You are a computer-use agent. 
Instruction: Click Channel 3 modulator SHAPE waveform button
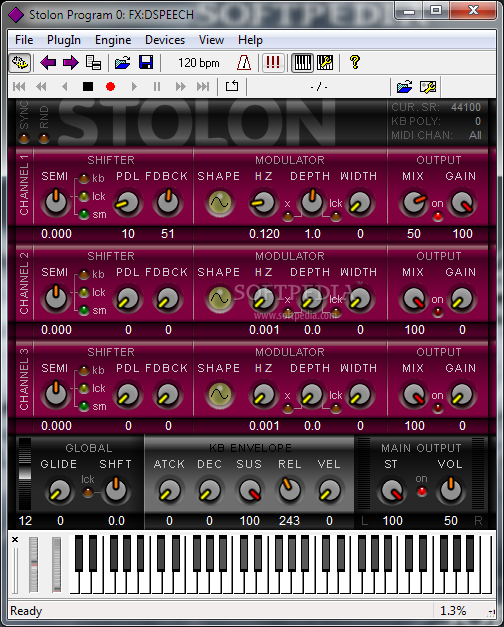pyautogui.click(x=220, y=394)
